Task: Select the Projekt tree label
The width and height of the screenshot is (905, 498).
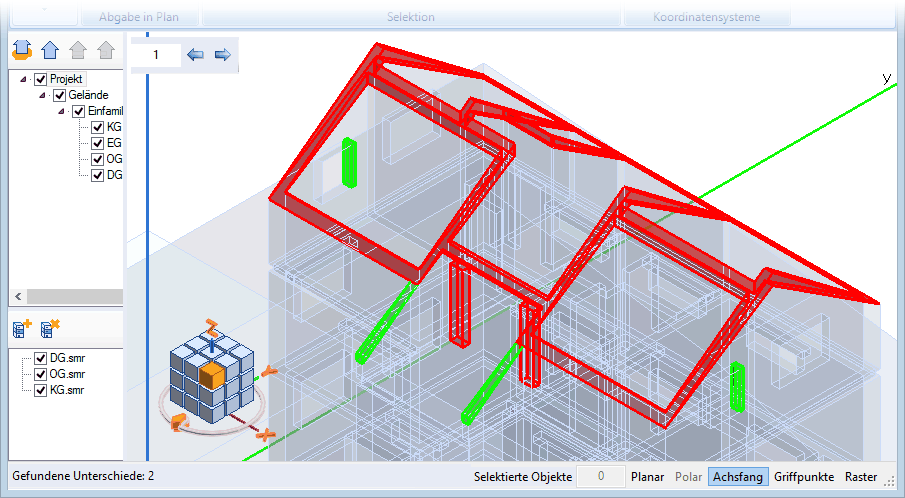Action: click(x=66, y=79)
